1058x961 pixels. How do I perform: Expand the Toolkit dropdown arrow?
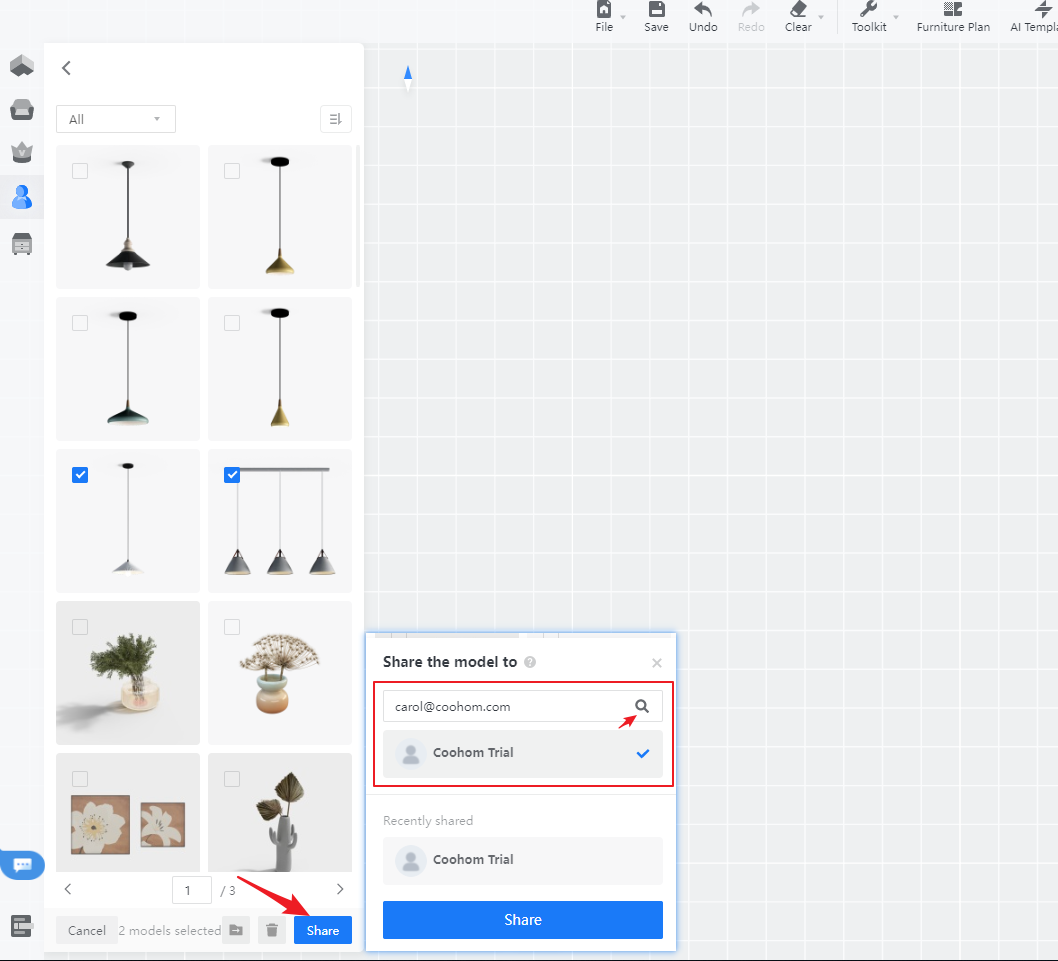[x=895, y=18]
